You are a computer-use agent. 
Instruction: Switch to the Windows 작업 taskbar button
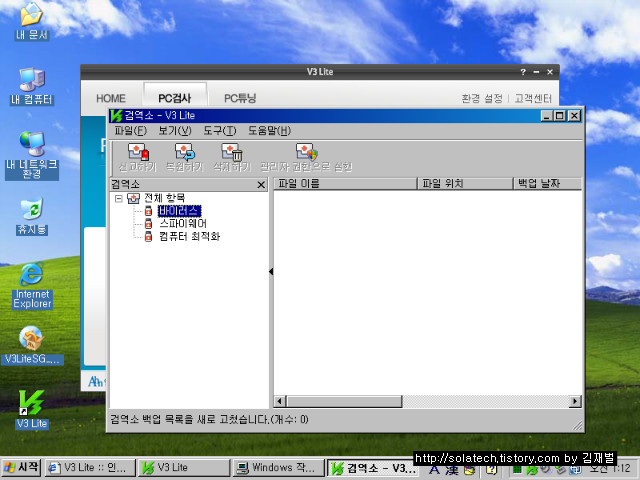tap(279, 468)
